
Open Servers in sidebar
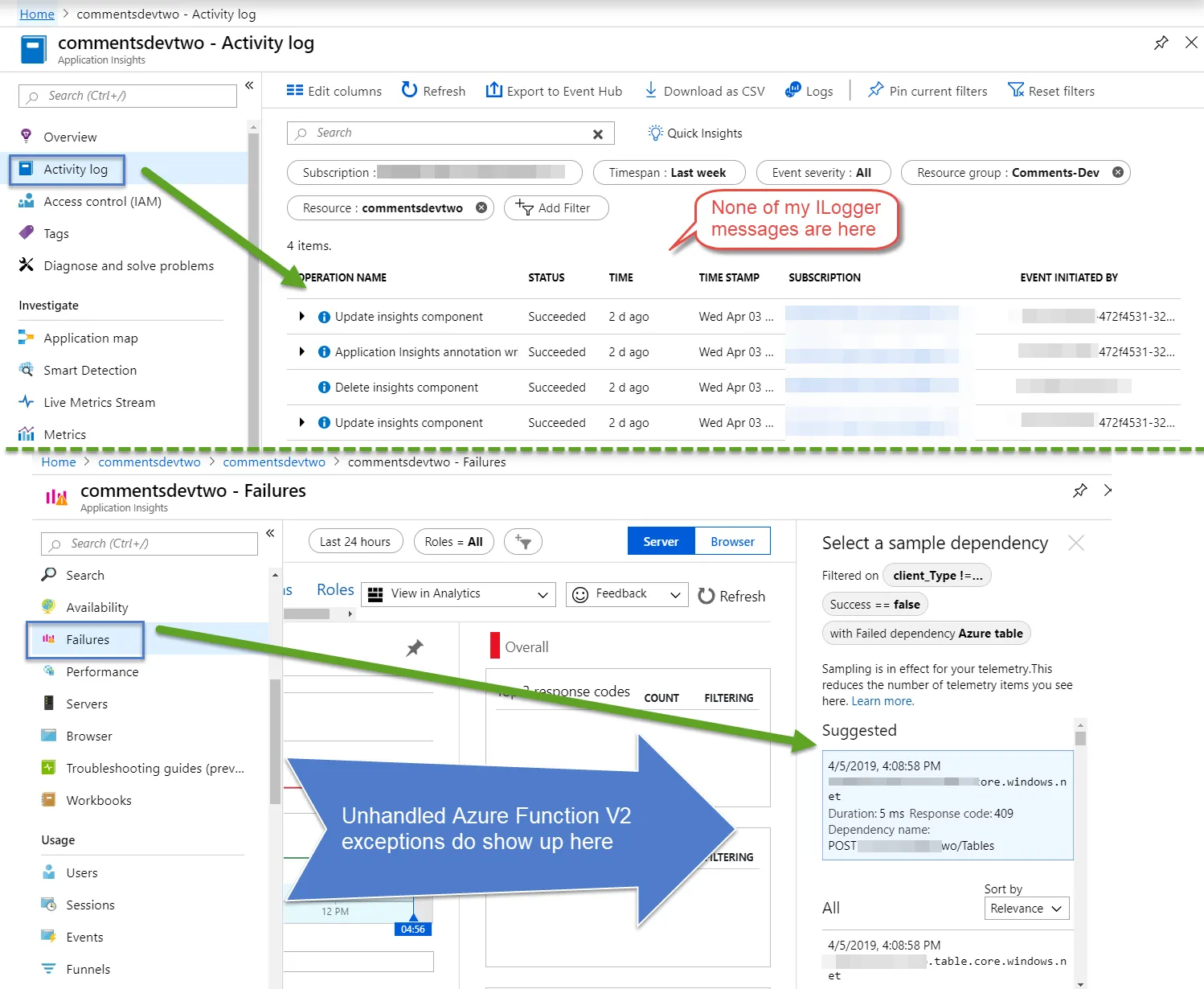pyautogui.click(x=87, y=704)
